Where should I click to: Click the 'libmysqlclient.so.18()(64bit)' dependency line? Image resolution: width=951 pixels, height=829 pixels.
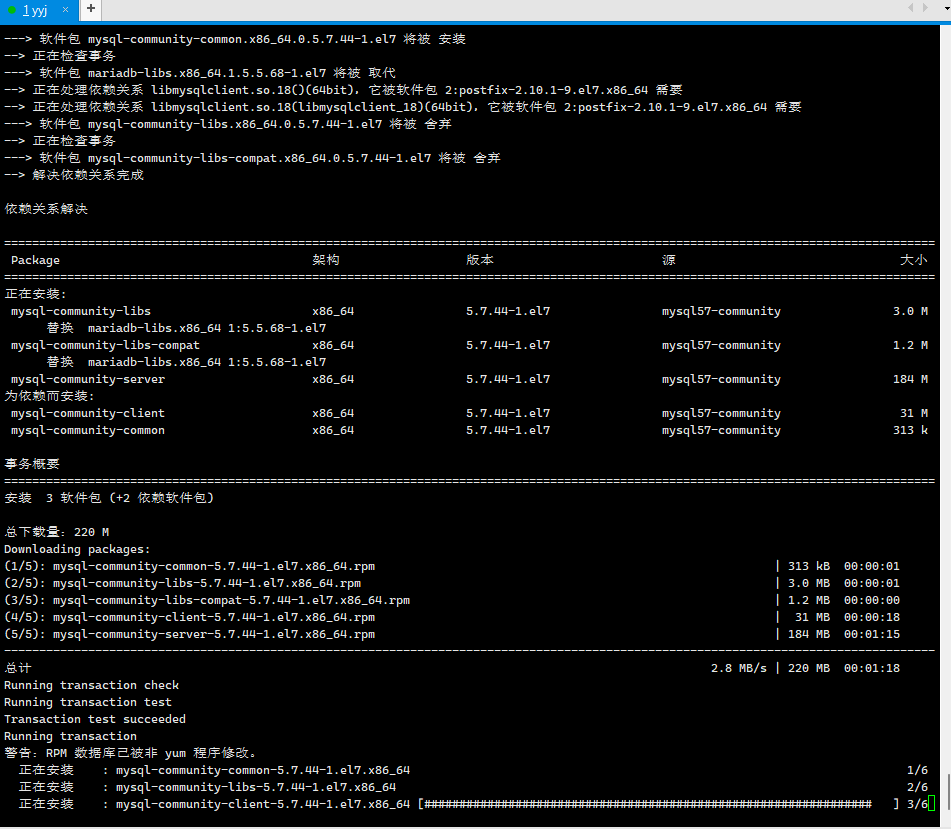tap(343, 90)
